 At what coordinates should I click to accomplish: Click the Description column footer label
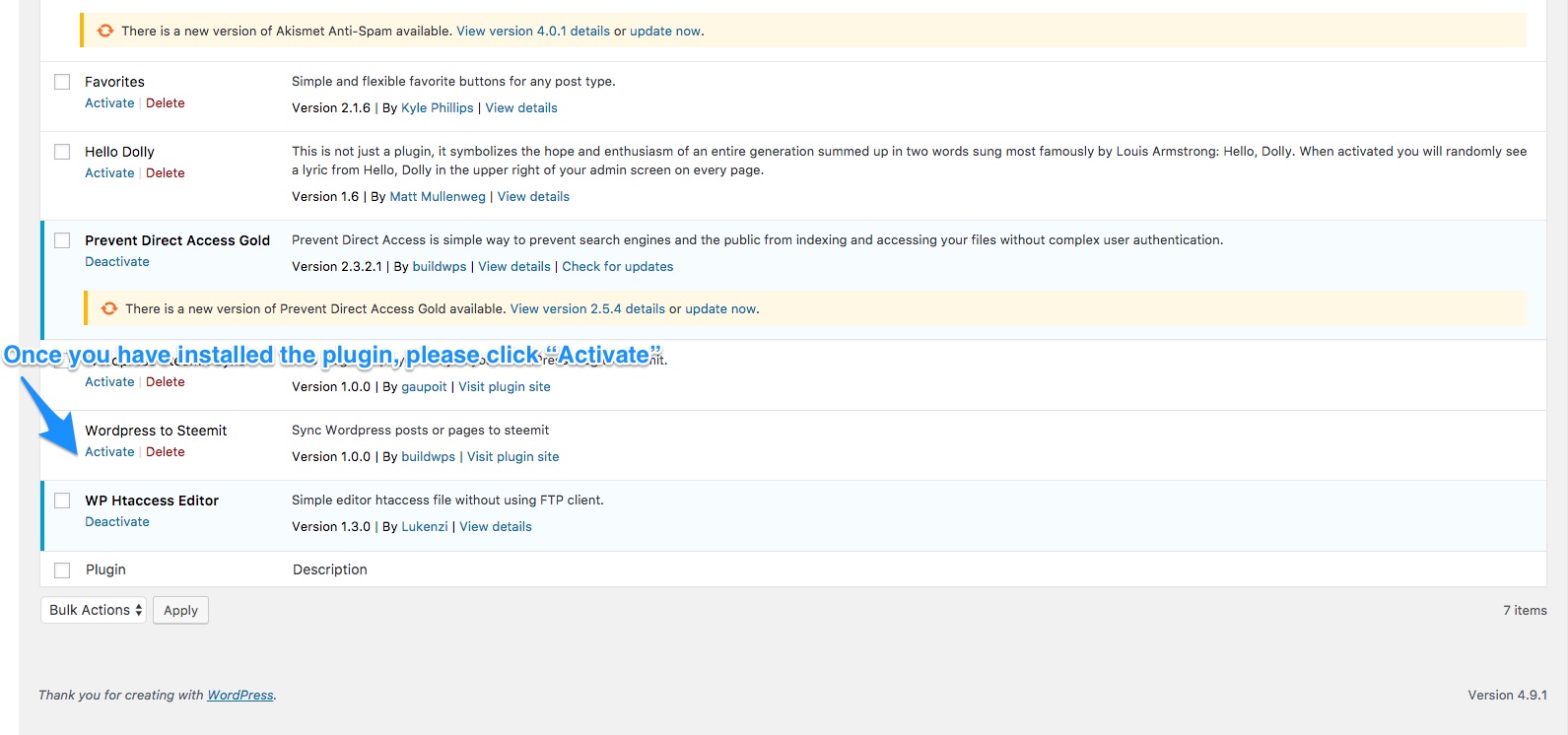coord(330,569)
